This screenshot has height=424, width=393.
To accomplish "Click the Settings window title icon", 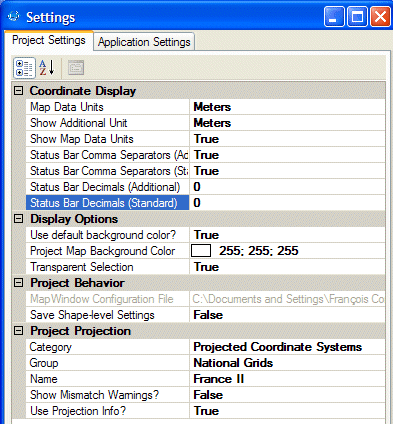I will tap(14, 16).
